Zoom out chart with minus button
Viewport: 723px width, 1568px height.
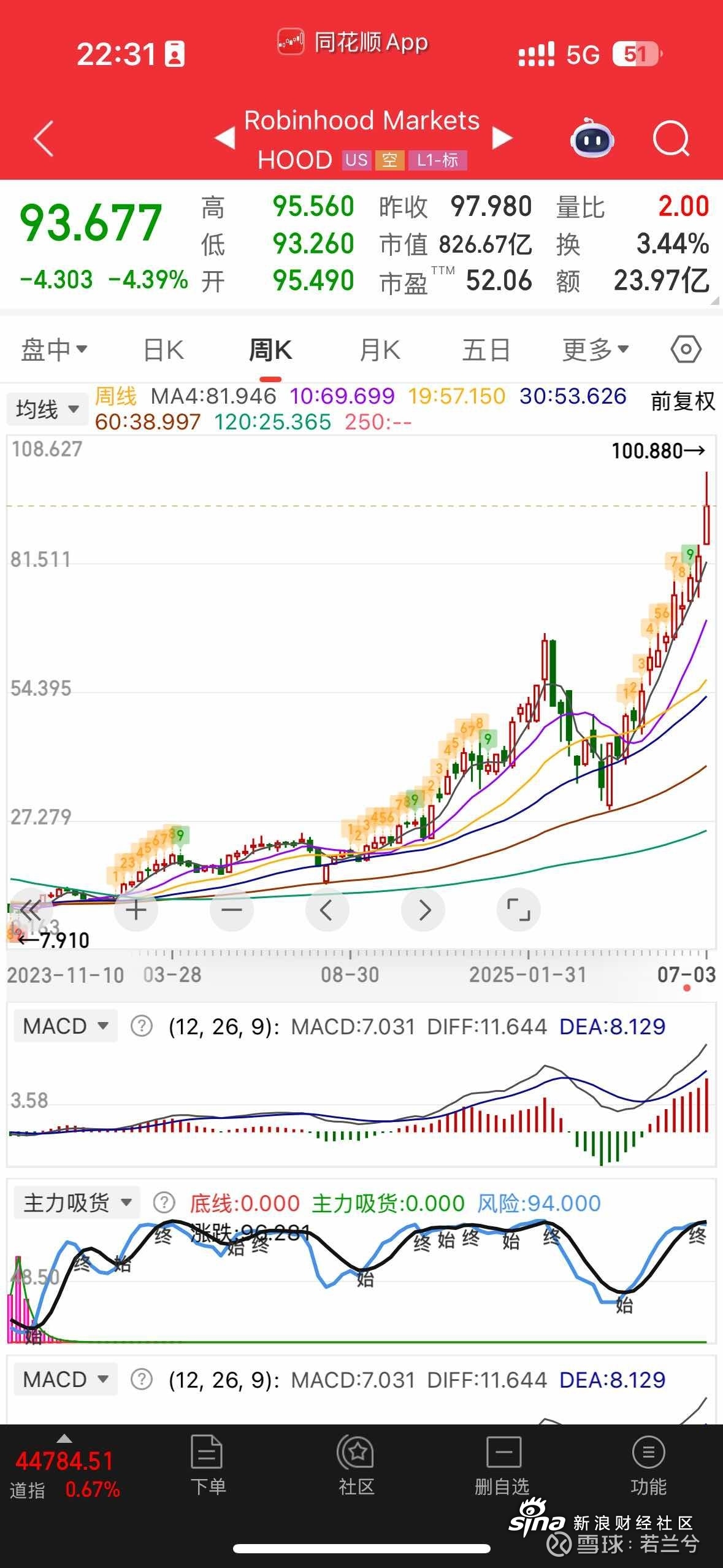[x=232, y=910]
